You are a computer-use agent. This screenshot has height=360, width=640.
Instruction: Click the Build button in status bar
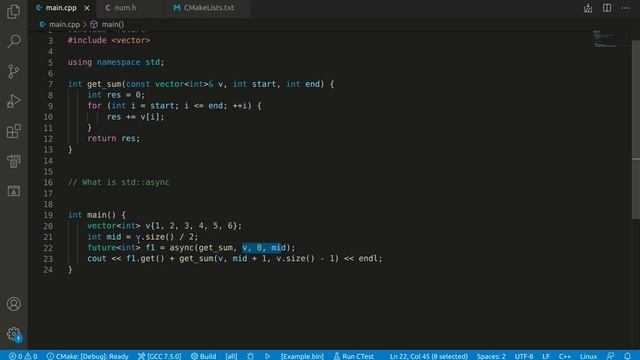tap(204, 356)
